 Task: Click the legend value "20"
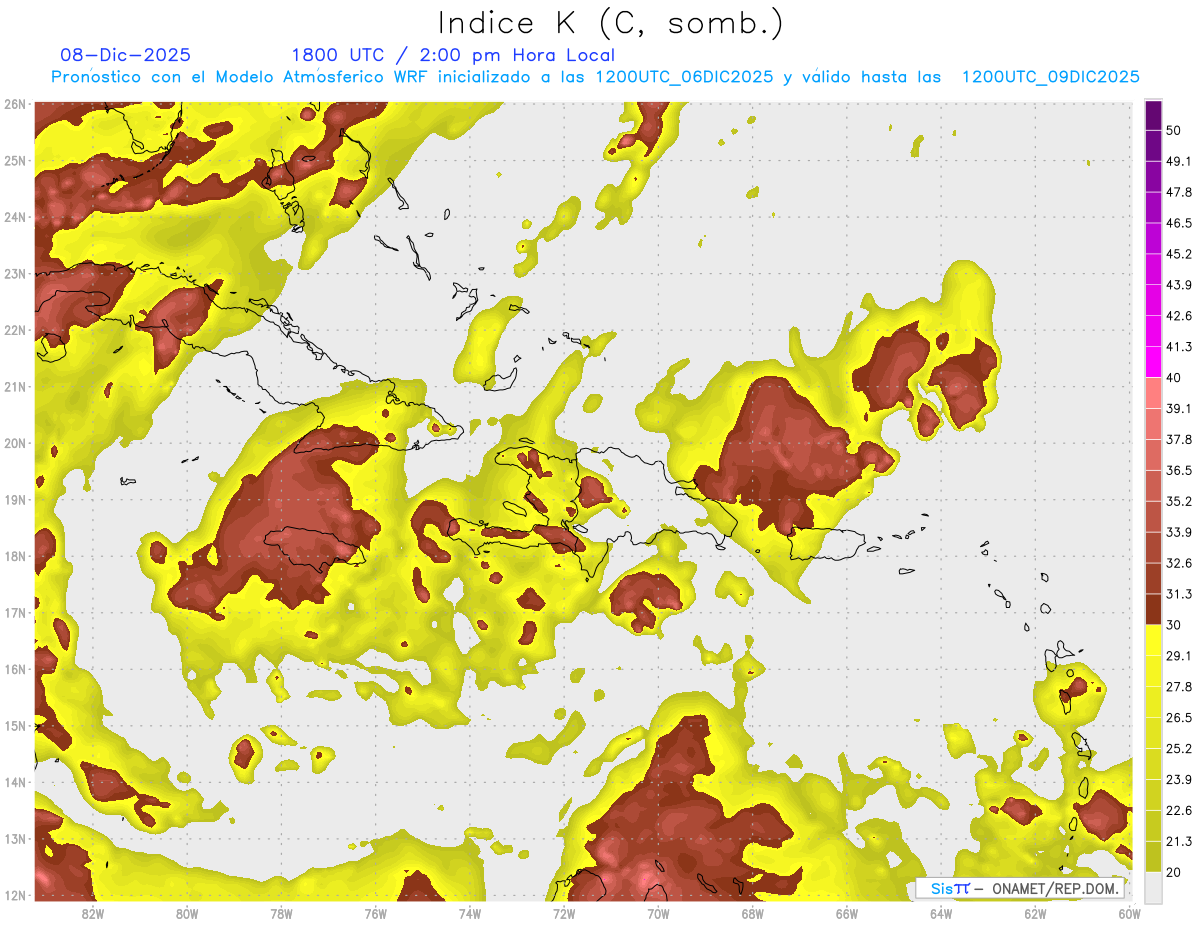point(1173,873)
